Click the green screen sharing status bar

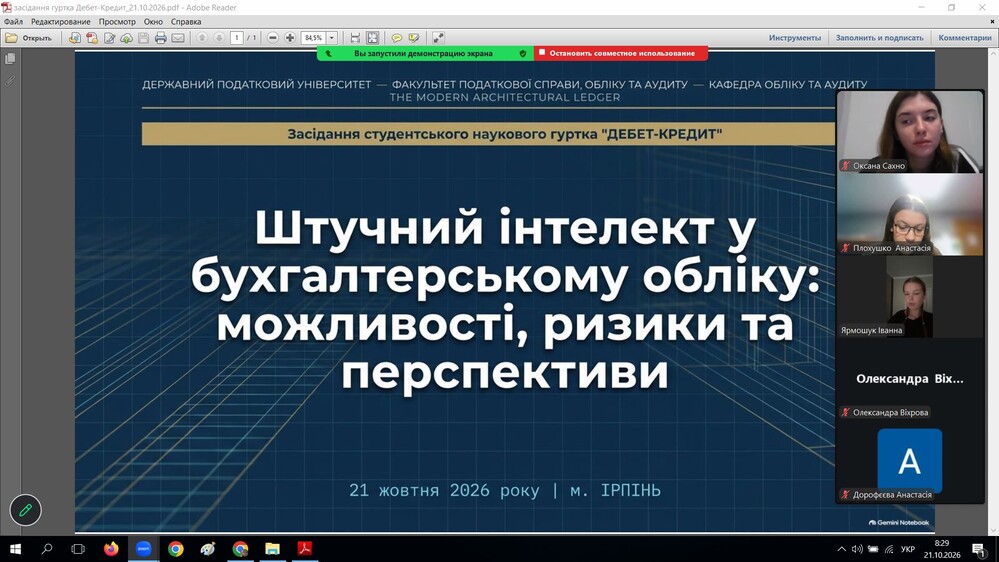(x=423, y=54)
